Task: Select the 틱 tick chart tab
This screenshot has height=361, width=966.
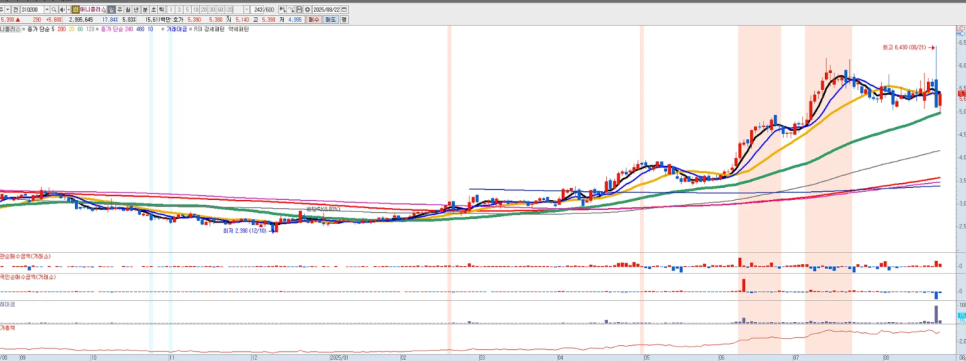Action: [161, 10]
